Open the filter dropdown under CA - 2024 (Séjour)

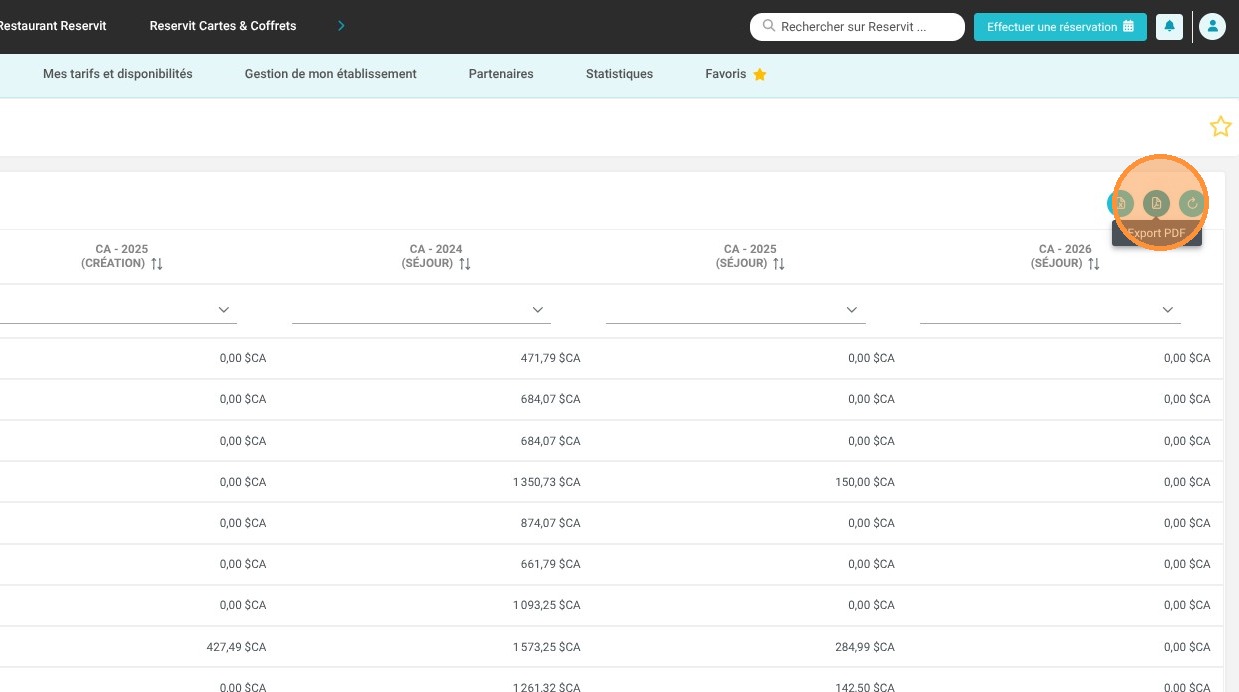(x=538, y=310)
